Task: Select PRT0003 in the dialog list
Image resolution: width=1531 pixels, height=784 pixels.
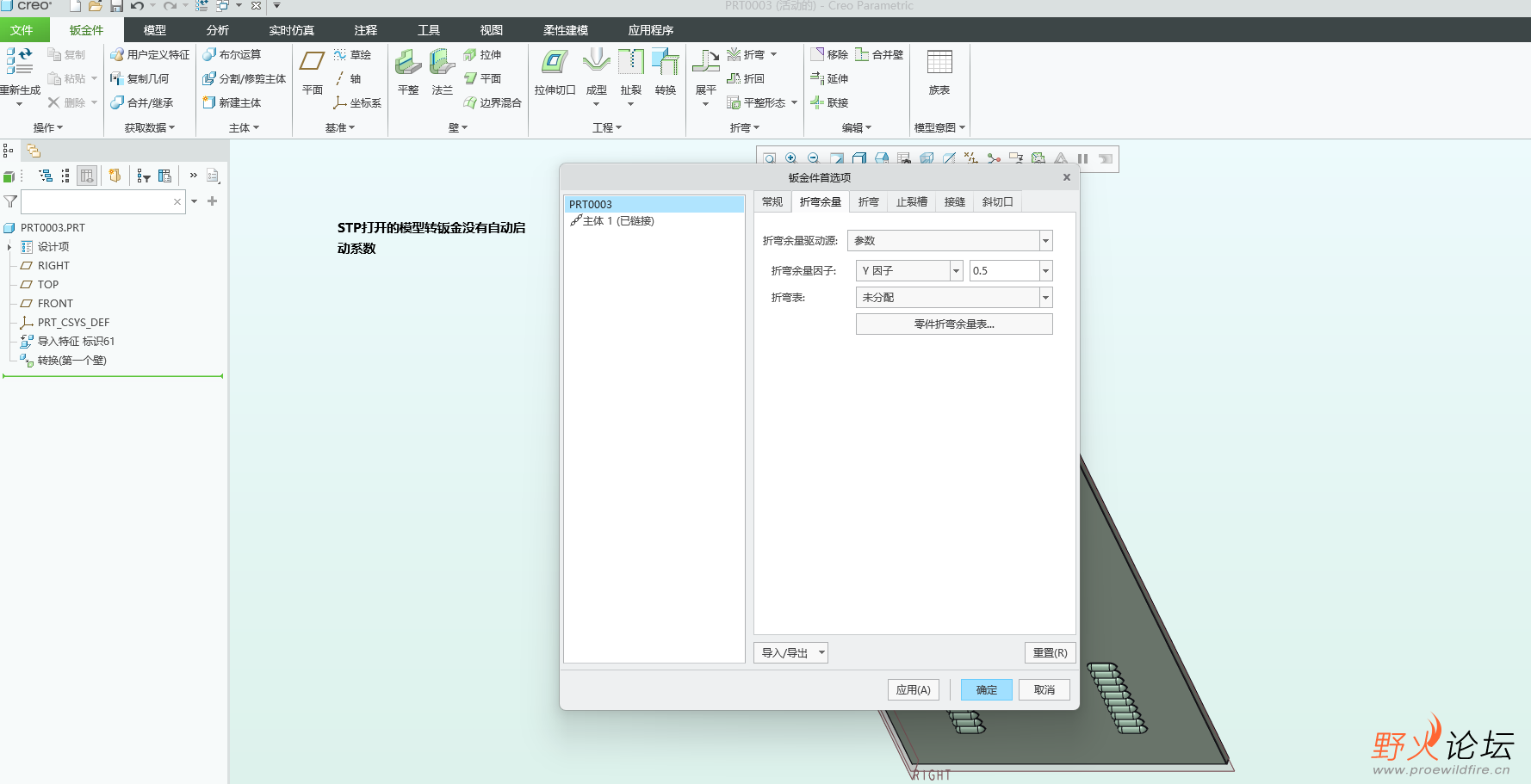Action: (x=654, y=204)
